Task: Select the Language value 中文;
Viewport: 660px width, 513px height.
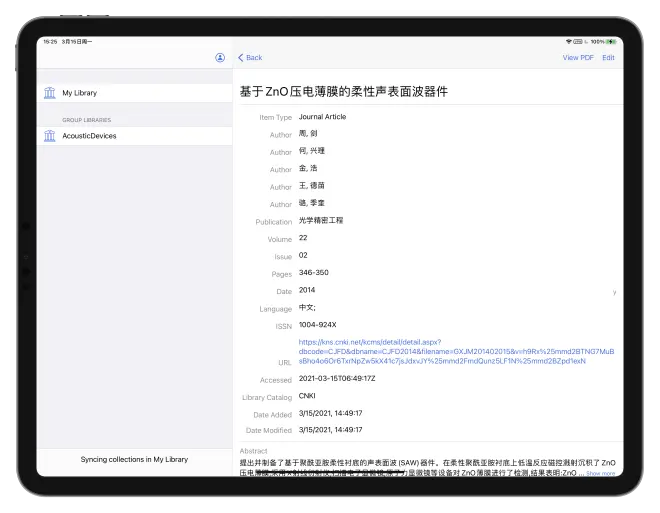Action: [x=307, y=308]
